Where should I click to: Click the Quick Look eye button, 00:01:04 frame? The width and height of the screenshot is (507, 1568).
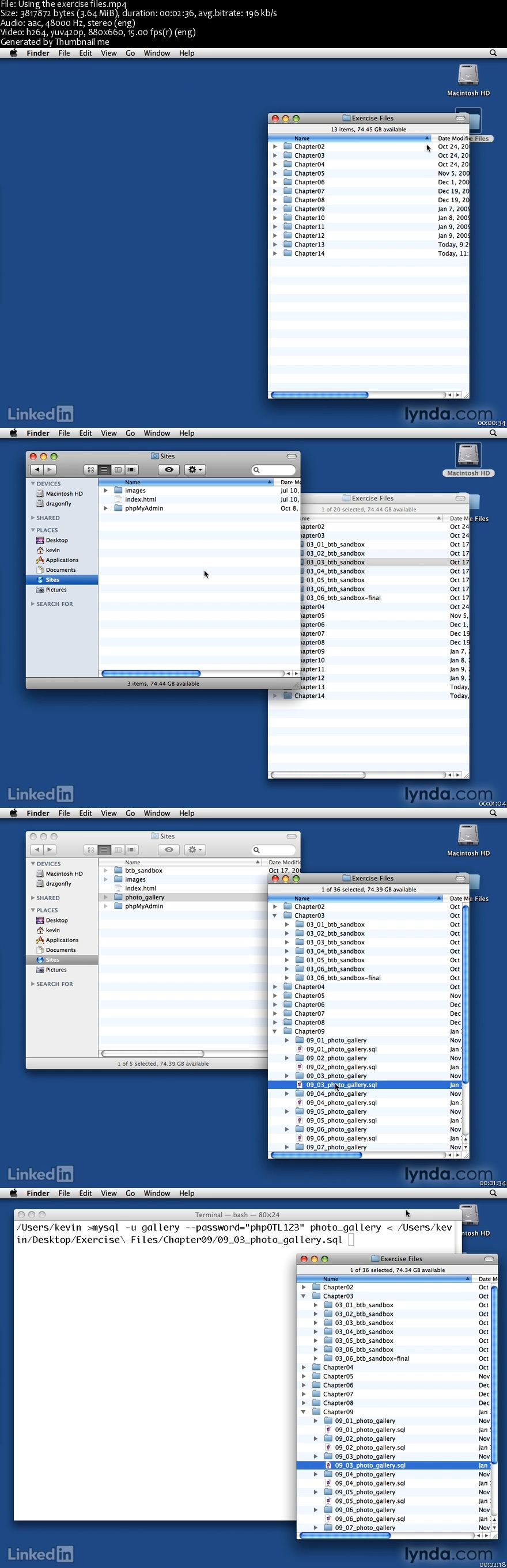(x=169, y=469)
